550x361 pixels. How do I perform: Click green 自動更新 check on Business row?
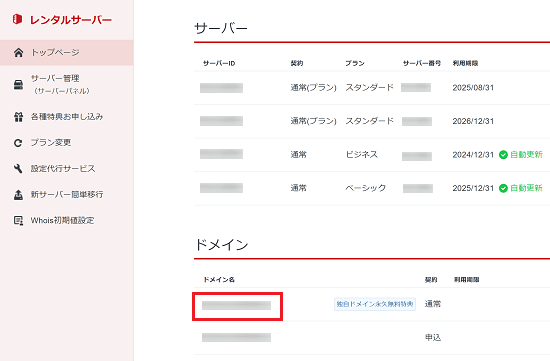click(503, 155)
